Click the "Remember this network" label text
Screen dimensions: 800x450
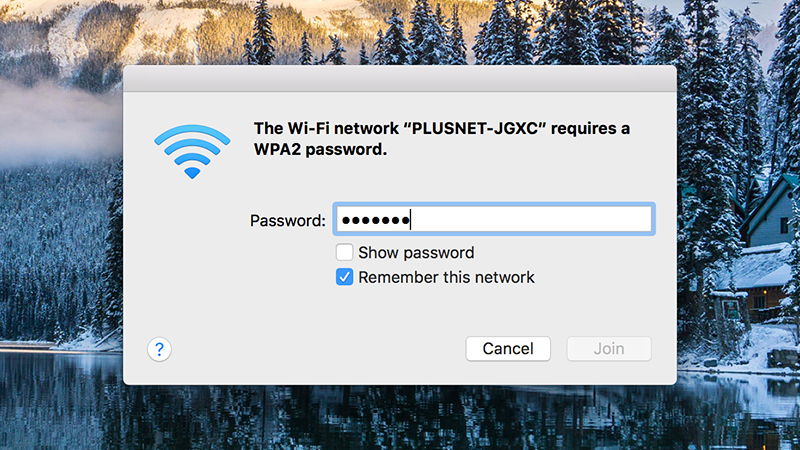coord(446,277)
